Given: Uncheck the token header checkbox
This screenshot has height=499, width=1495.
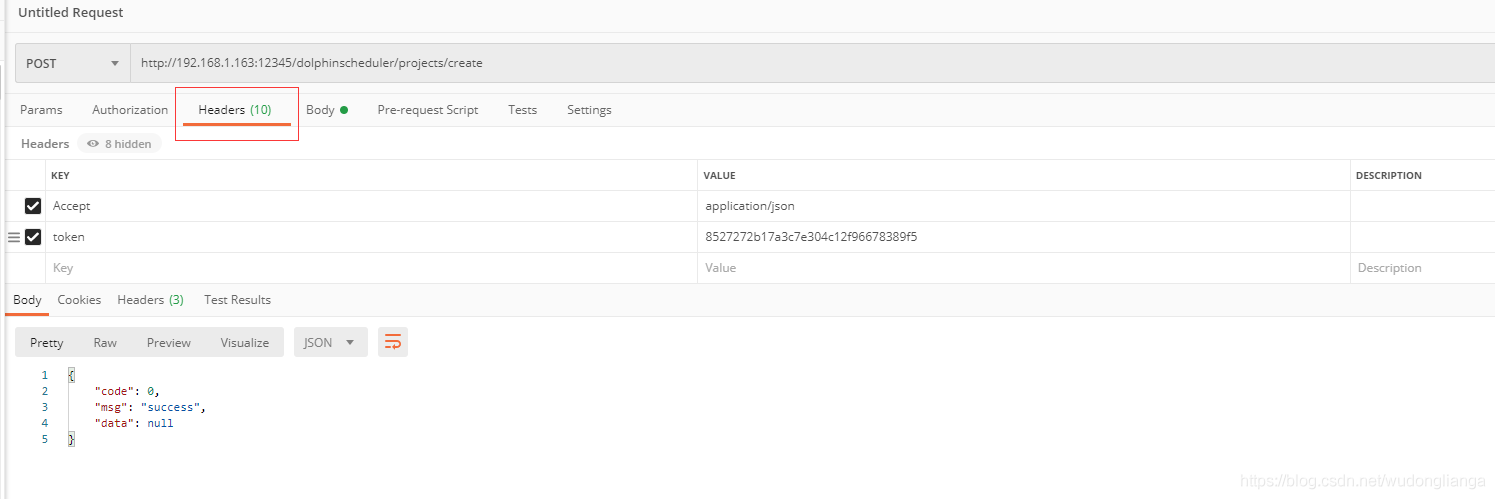Looking at the screenshot, I should [33, 237].
